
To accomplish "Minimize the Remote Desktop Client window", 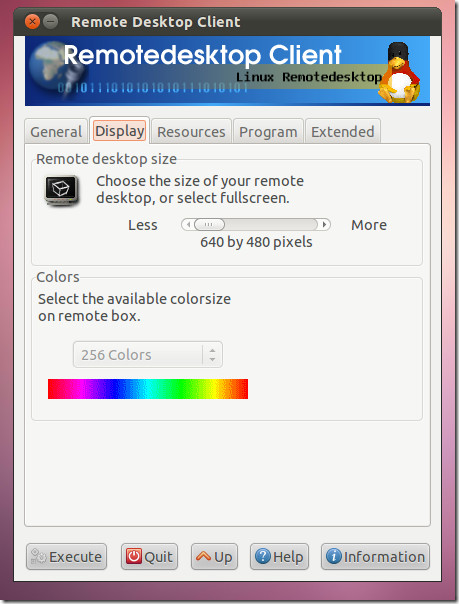I will pyautogui.click(x=50, y=22).
